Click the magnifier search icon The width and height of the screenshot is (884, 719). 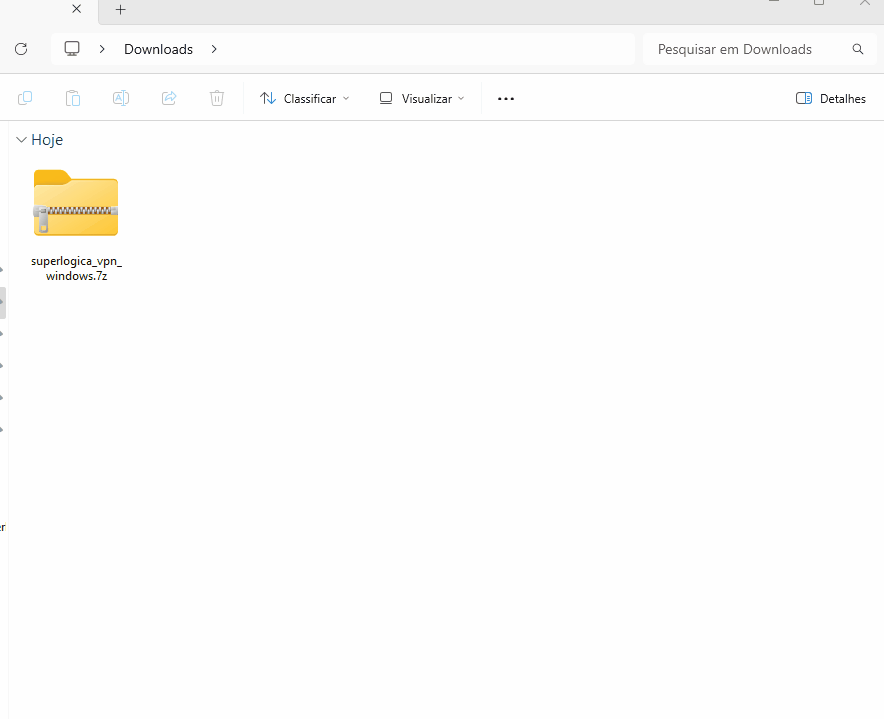(857, 49)
